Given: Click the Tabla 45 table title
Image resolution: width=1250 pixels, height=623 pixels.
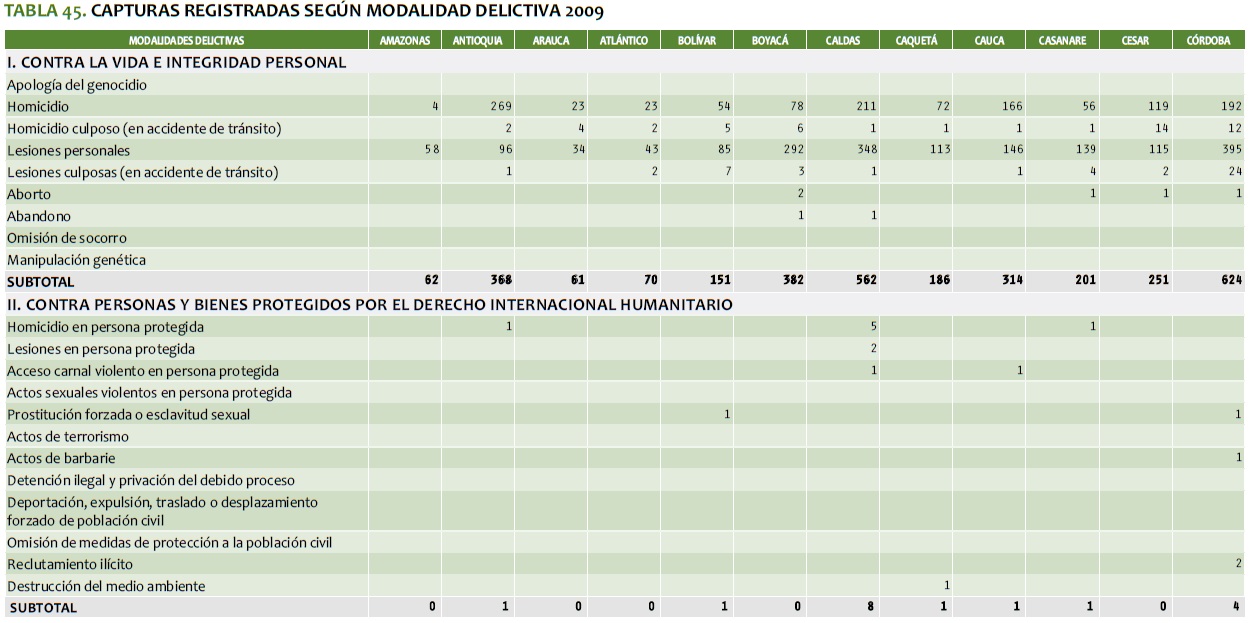Looking at the screenshot, I should click(304, 13).
